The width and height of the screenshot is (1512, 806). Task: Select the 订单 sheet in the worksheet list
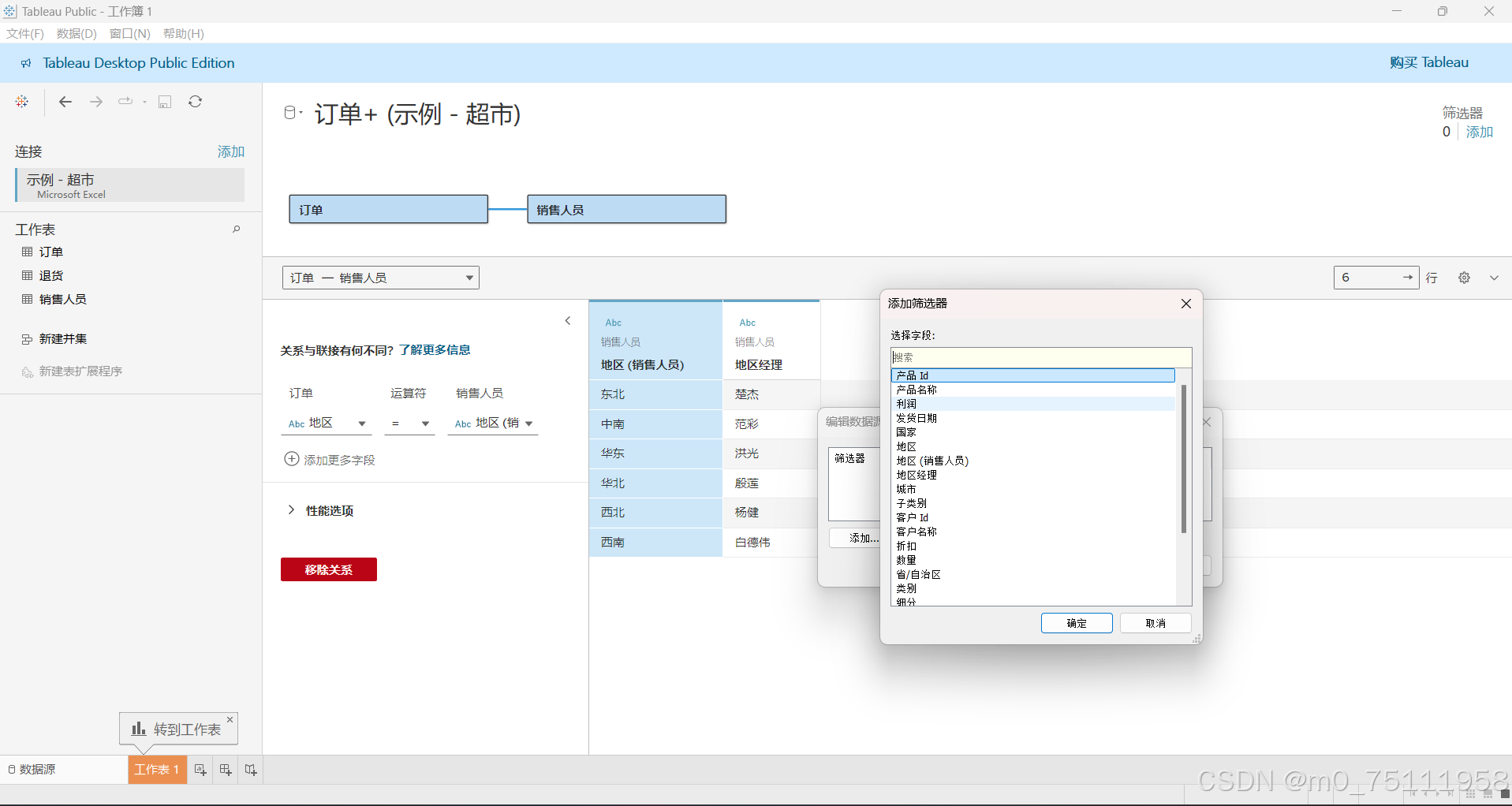[51, 252]
